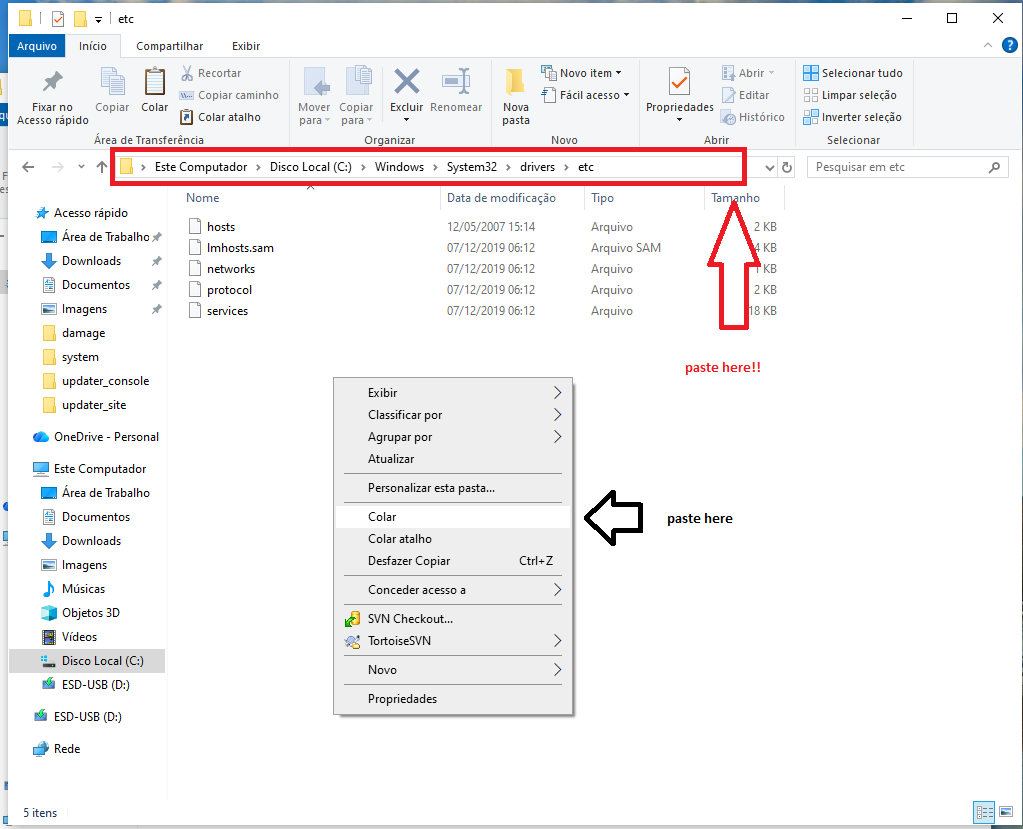Click Inverter seleção in the ribbon
Image resolution: width=1023 pixels, height=829 pixels.
click(x=852, y=117)
